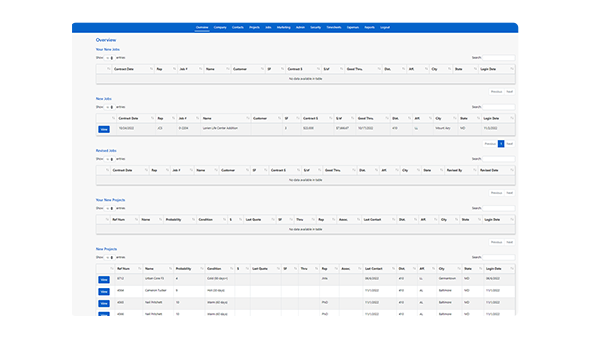This screenshot has width=590, height=360.
Task: Open the Company menu in navigation bar
Action: [x=220, y=27]
